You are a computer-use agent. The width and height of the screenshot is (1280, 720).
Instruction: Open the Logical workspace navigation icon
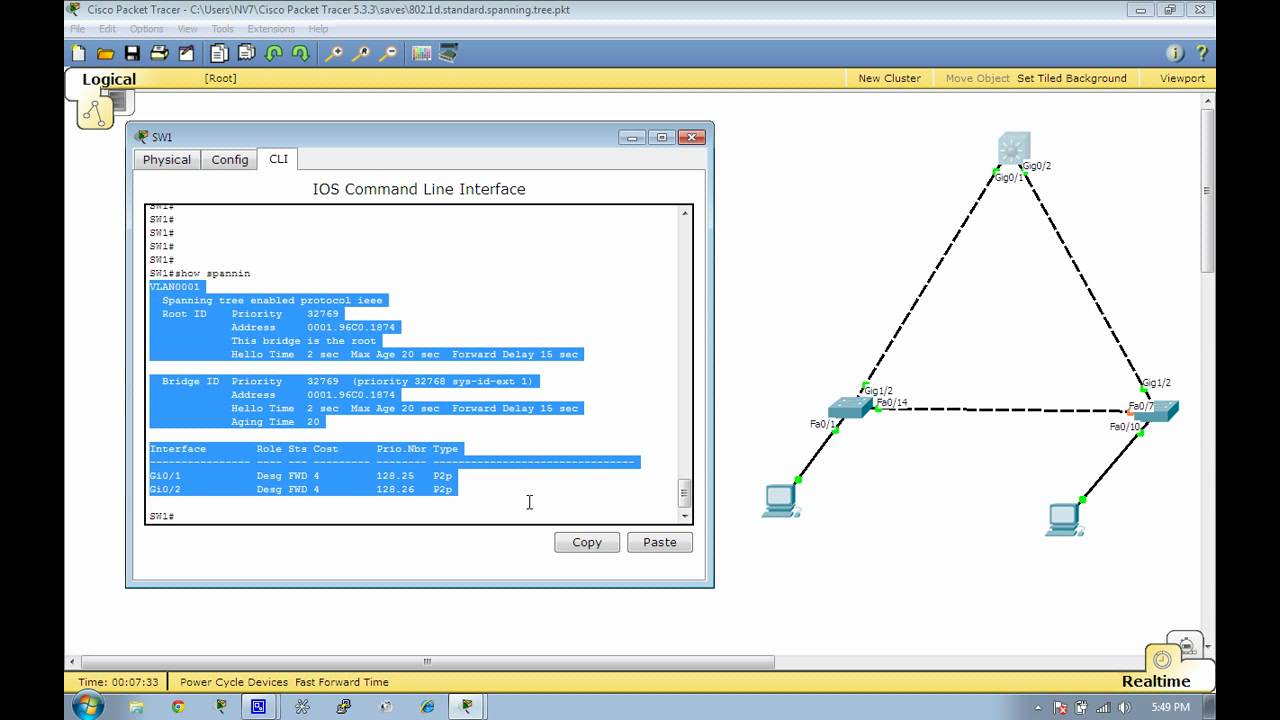coord(96,112)
